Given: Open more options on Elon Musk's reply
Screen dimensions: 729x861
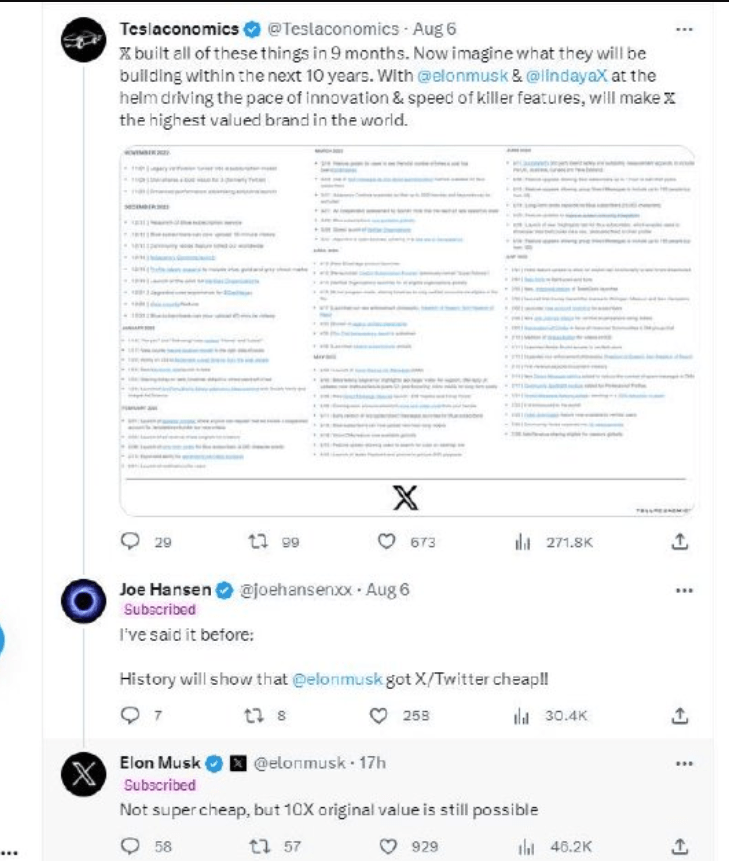Looking at the screenshot, I should click(684, 762).
